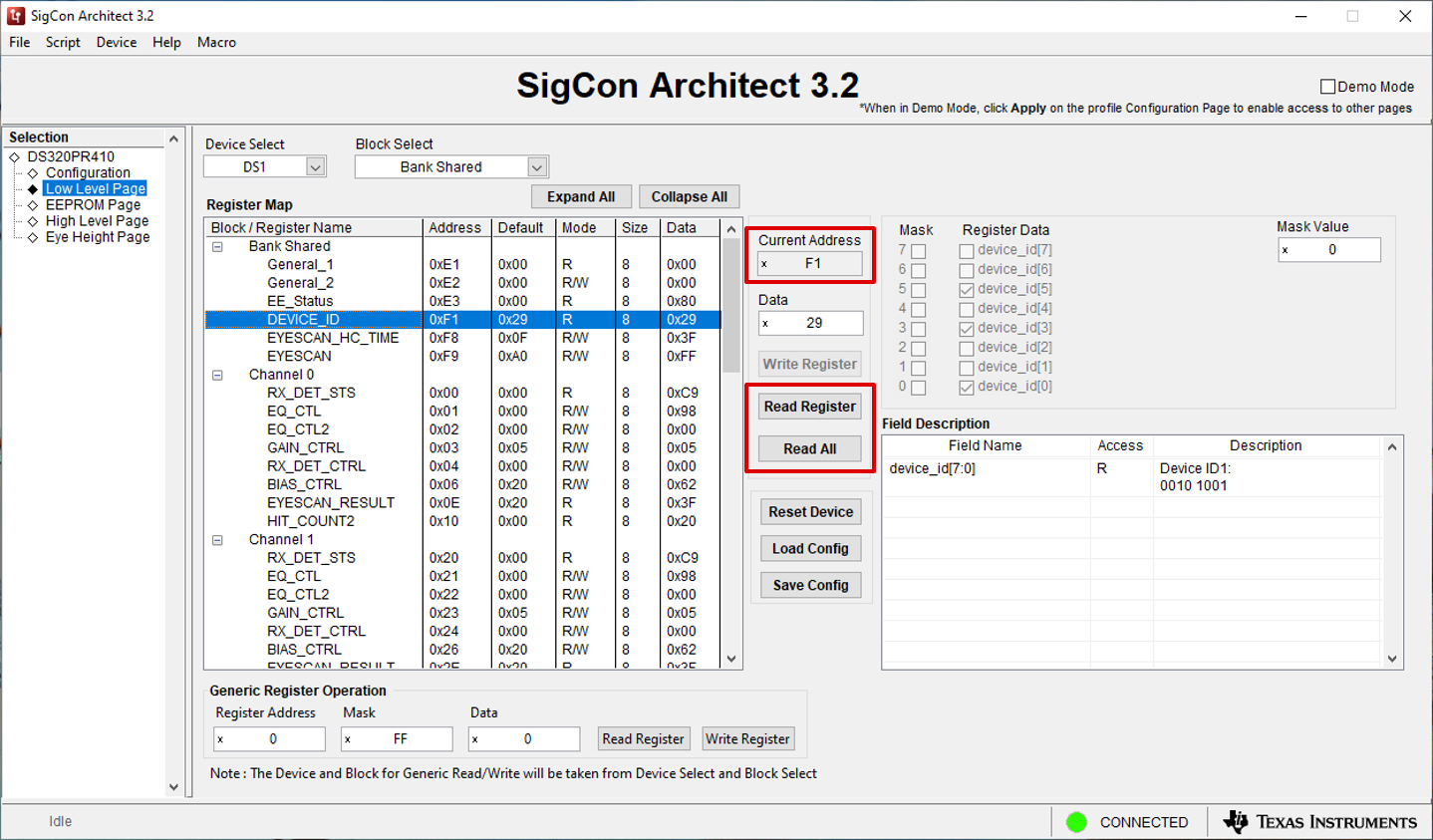
Task: Click the Mask Value input field
Action: tap(1329, 250)
